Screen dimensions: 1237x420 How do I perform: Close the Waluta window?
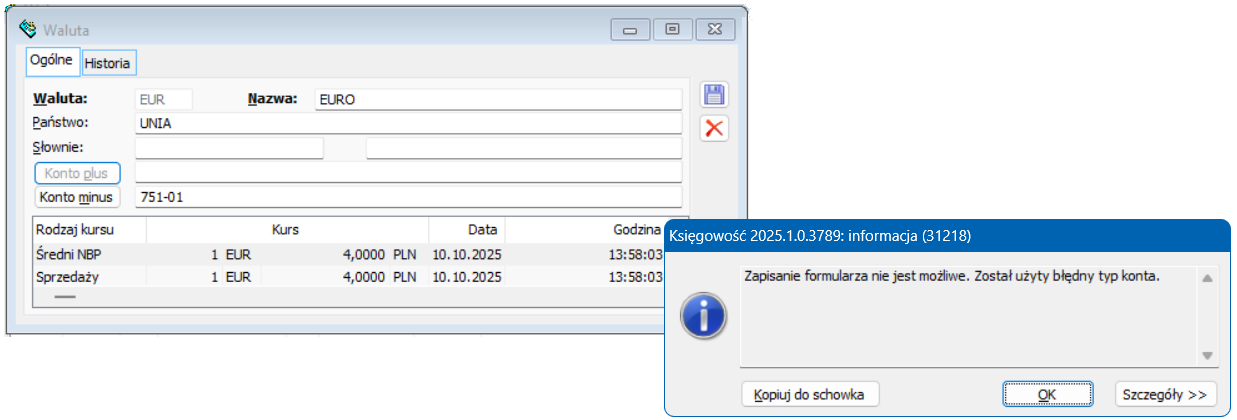click(x=716, y=30)
